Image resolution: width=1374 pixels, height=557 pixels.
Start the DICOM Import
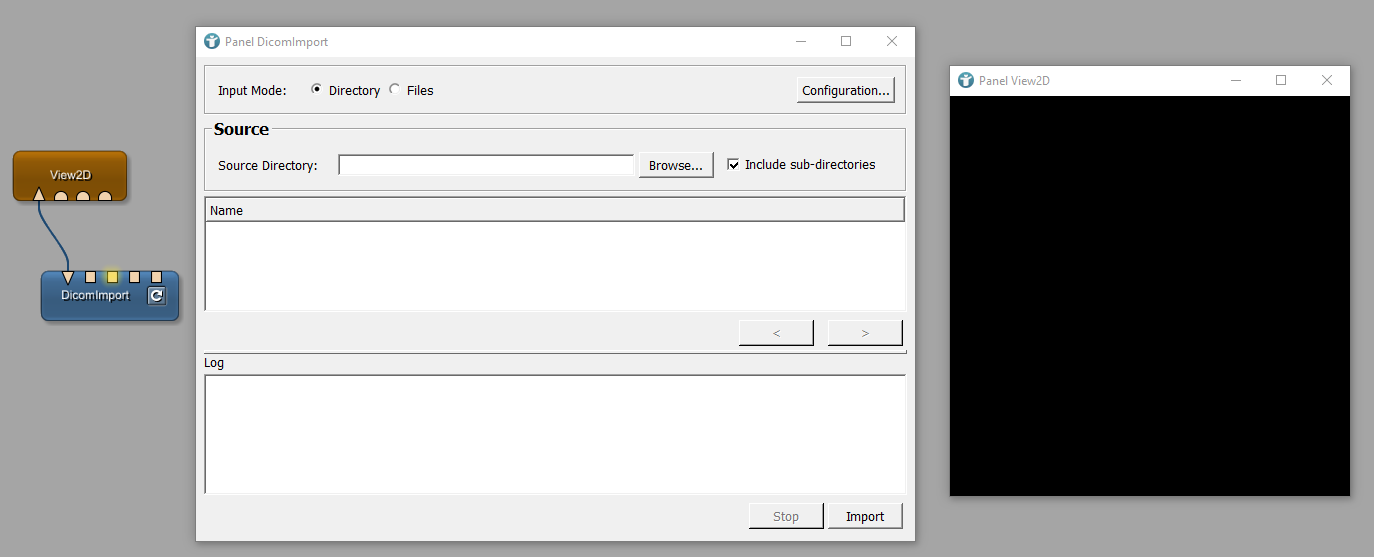pos(864,516)
